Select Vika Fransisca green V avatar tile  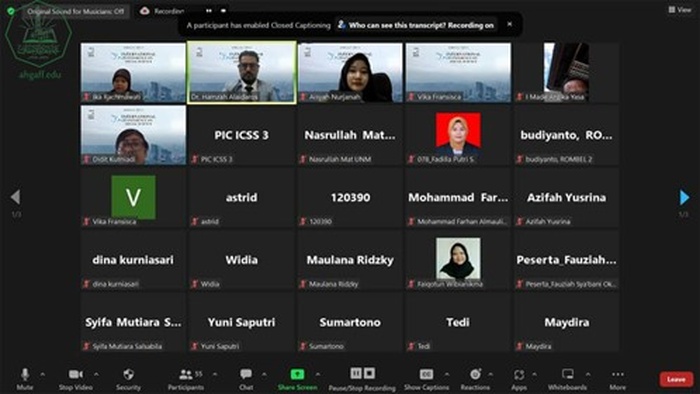click(x=133, y=197)
